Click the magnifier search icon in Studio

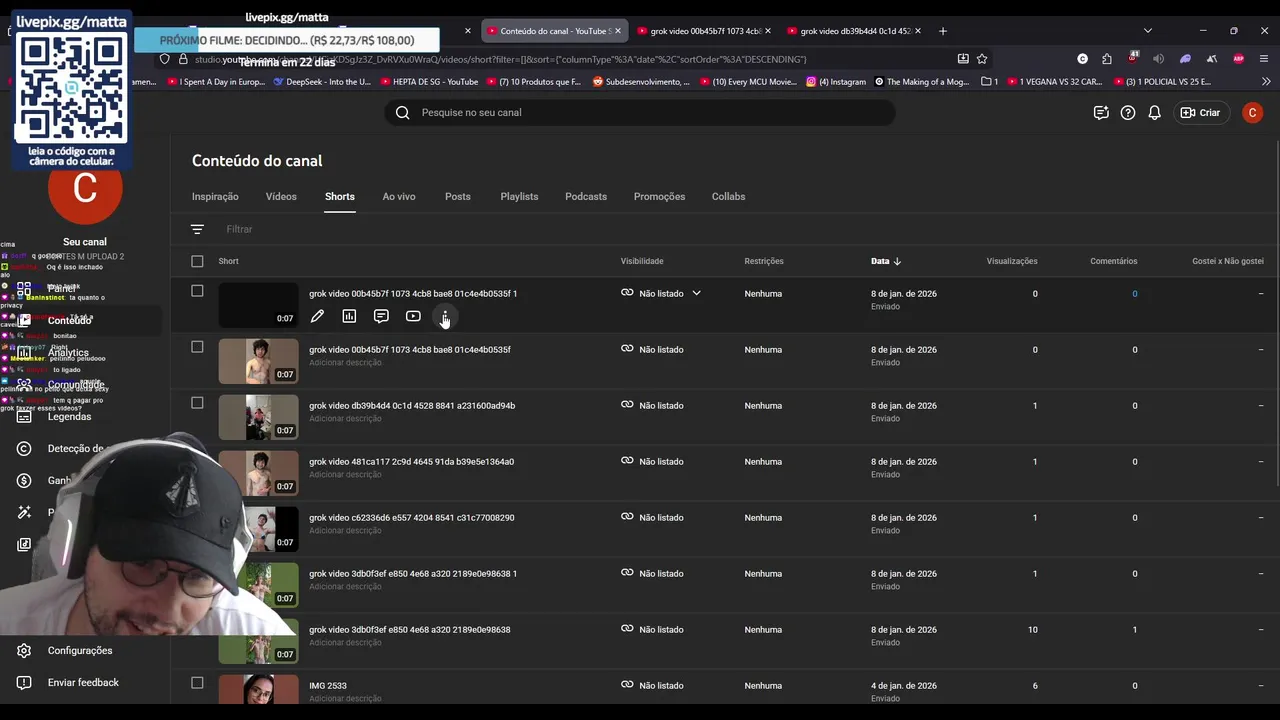(x=402, y=113)
